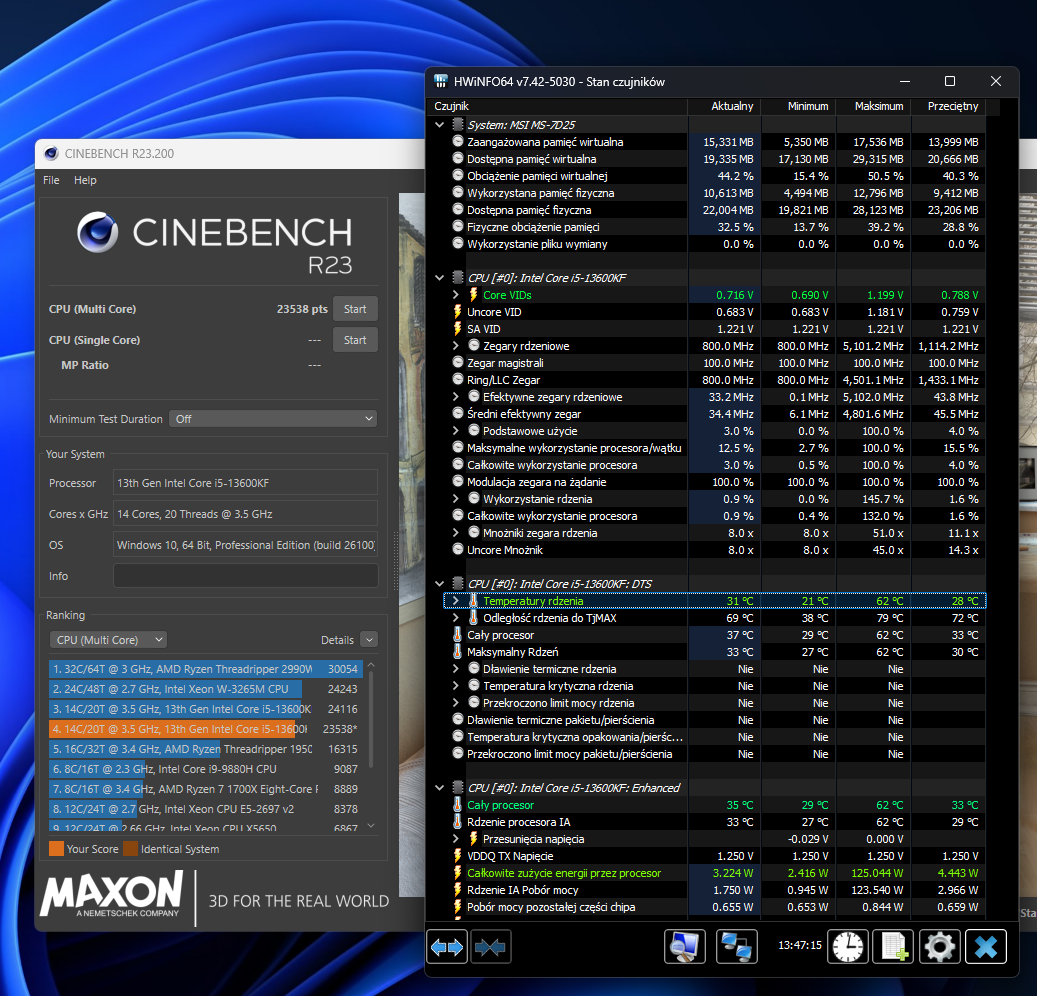Click the VDDQ TX Napięcie lightning icon
Viewport: 1037px width, 996px height.
click(x=458, y=856)
